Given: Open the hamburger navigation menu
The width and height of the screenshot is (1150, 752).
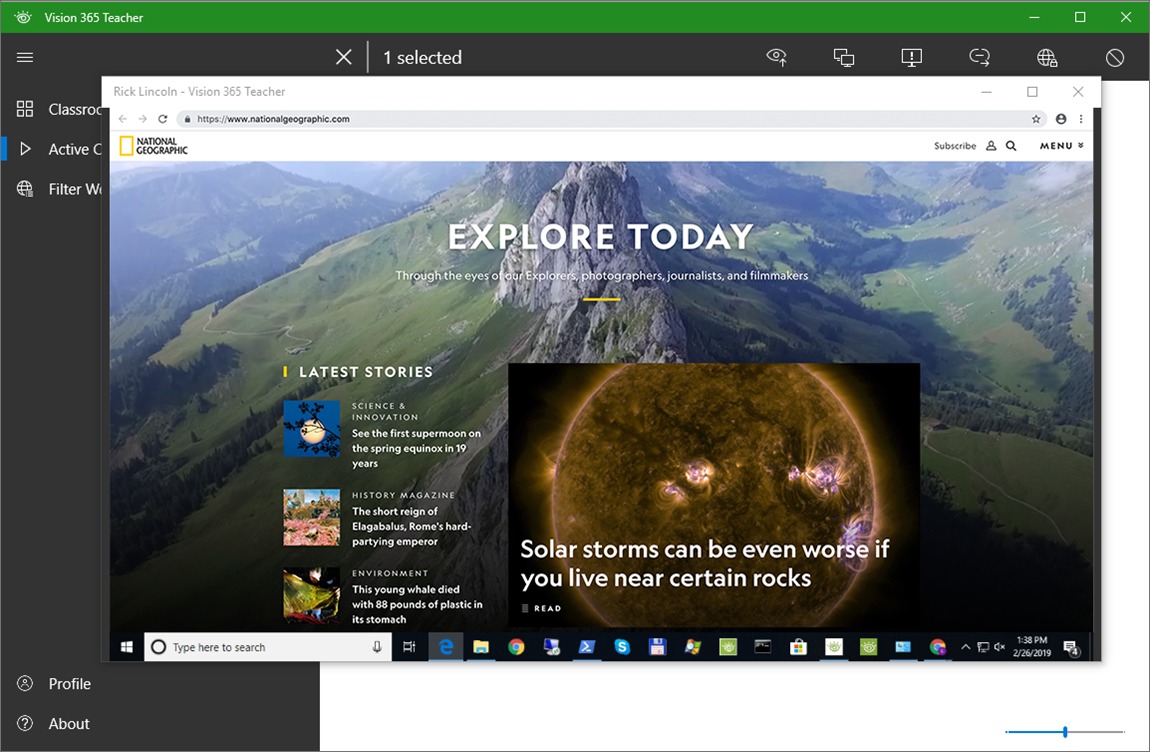Looking at the screenshot, I should coord(25,57).
